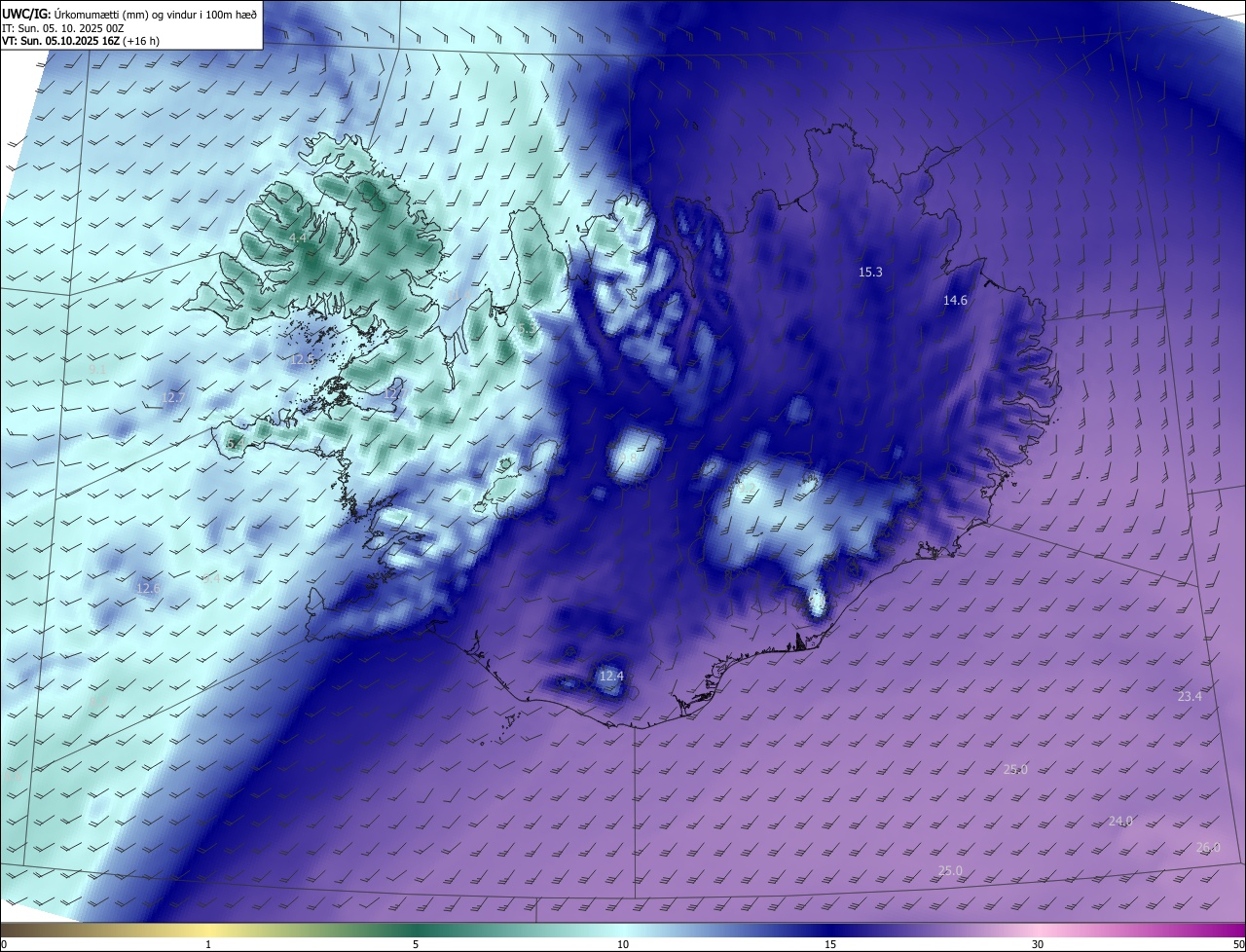1246x952 pixels.
Task: Click the '1' tick on the color scale
Action: [x=208, y=944]
